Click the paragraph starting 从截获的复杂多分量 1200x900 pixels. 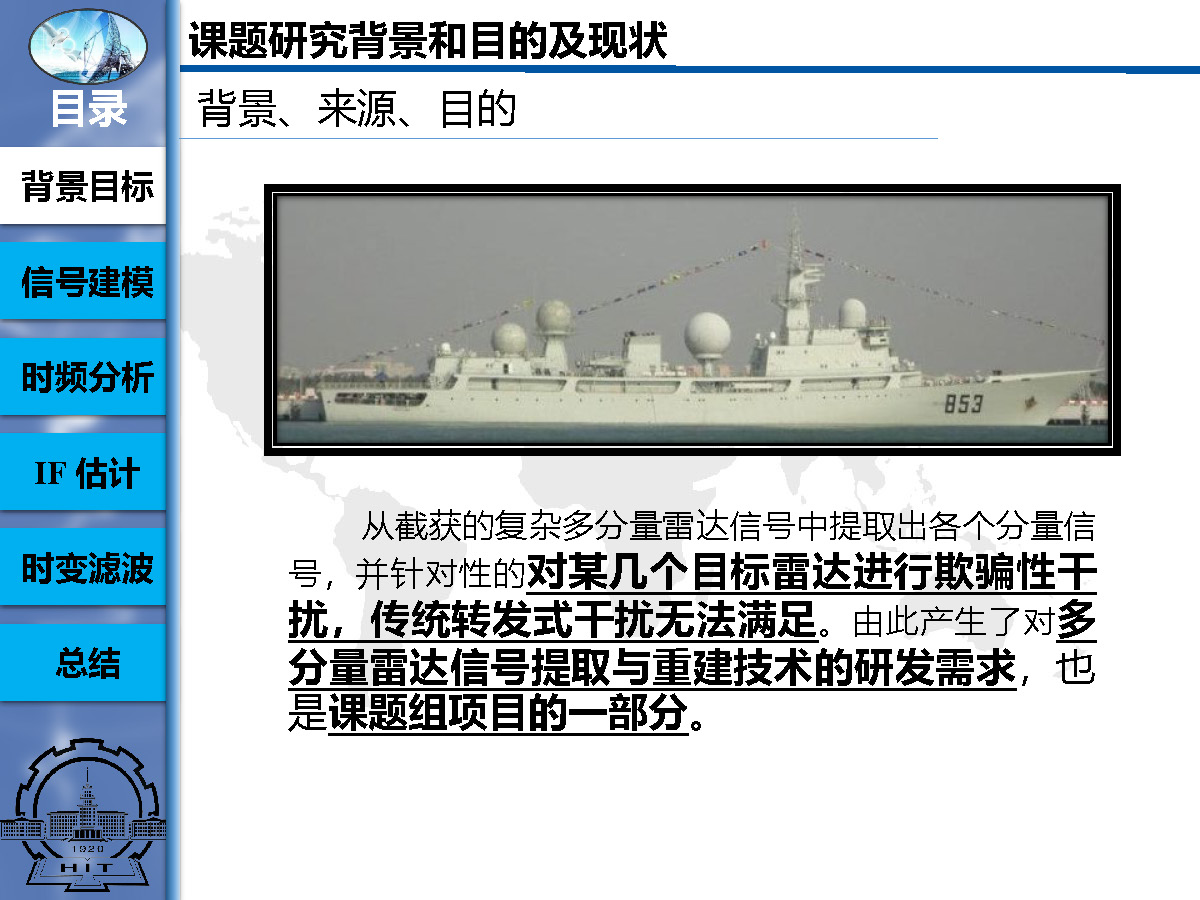[x=692, y=621]
